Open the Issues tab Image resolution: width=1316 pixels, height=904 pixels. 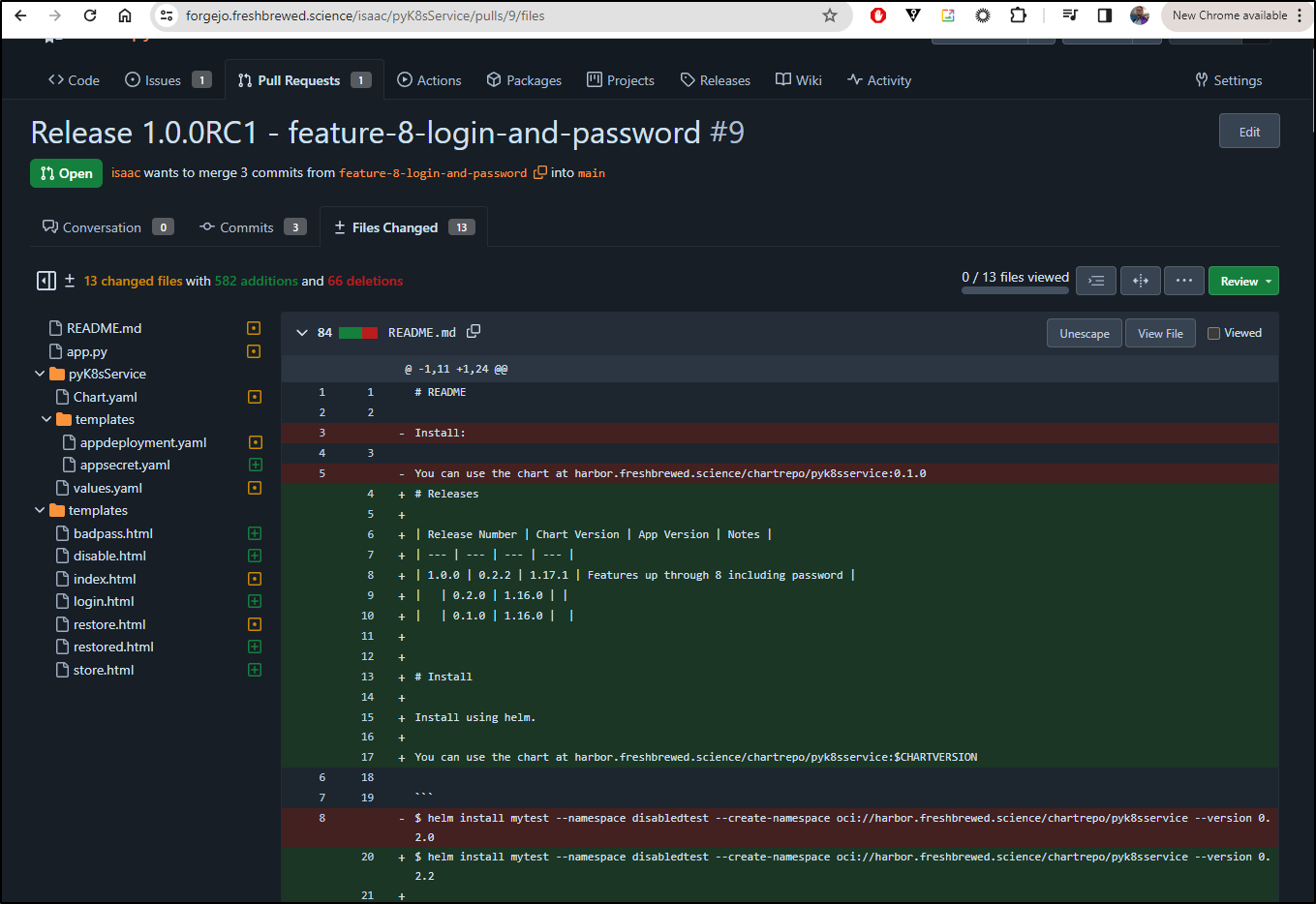[168, 80]
